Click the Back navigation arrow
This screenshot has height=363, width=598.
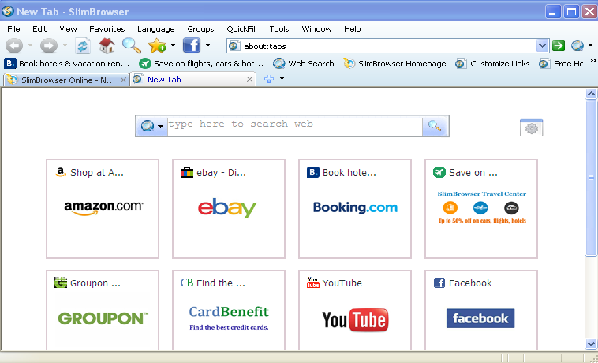tap(14, 46)
